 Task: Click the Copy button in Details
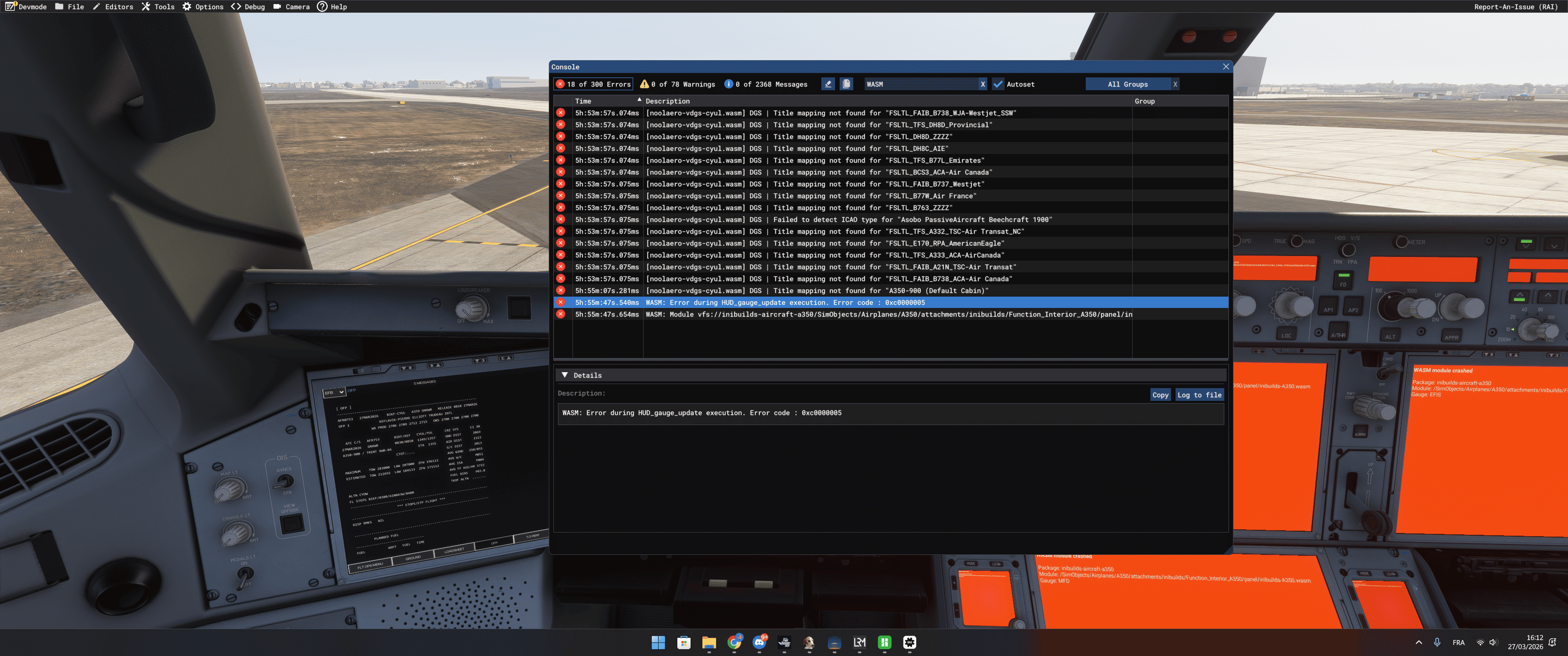coord(1160,395)
